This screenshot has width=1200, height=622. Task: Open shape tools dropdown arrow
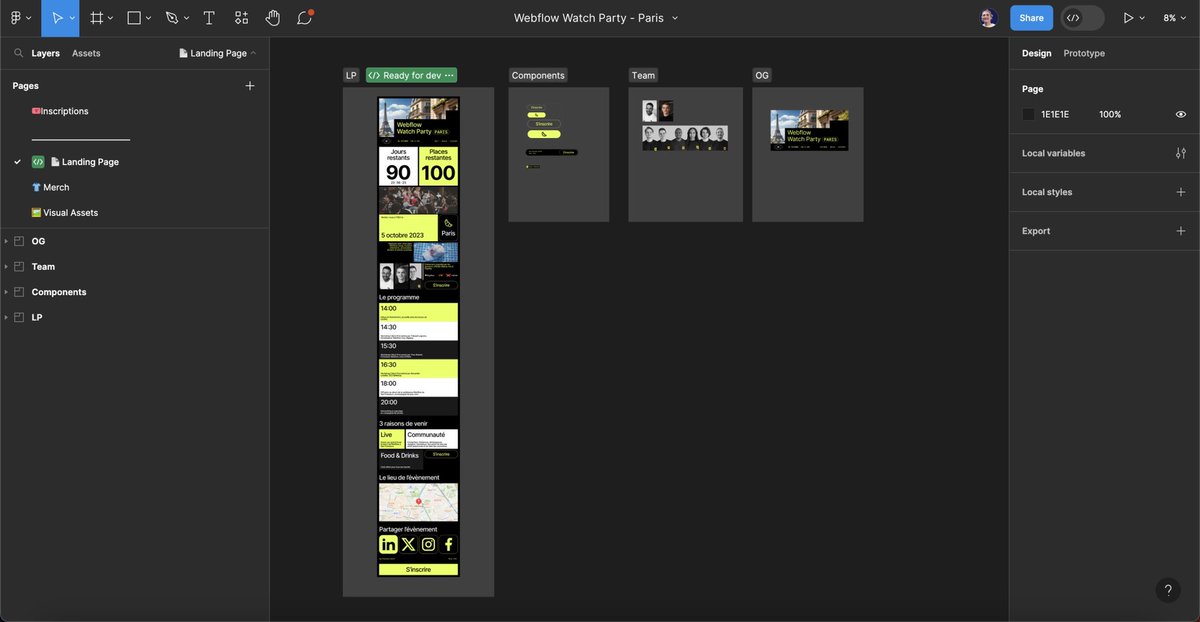click(148, 18)
